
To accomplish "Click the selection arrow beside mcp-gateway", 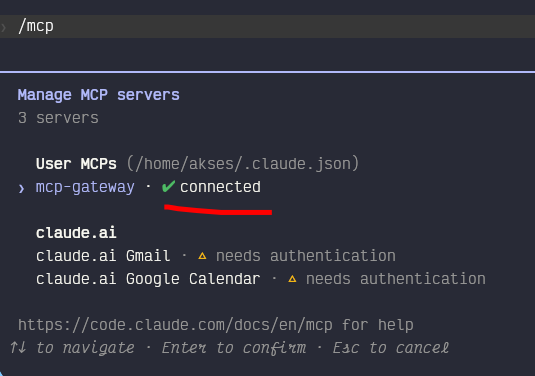I will pos(21,188).
